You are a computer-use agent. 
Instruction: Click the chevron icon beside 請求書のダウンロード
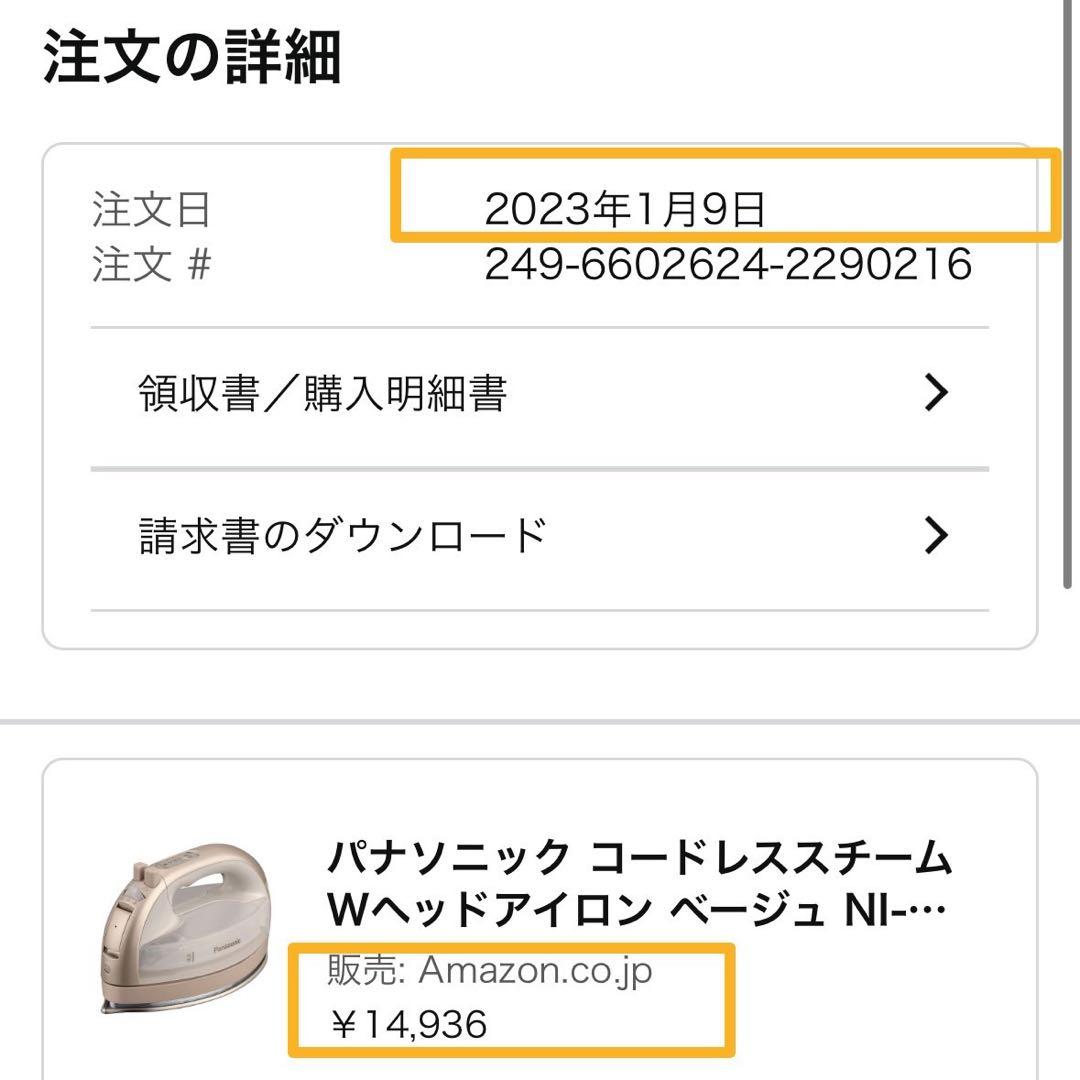936,535
